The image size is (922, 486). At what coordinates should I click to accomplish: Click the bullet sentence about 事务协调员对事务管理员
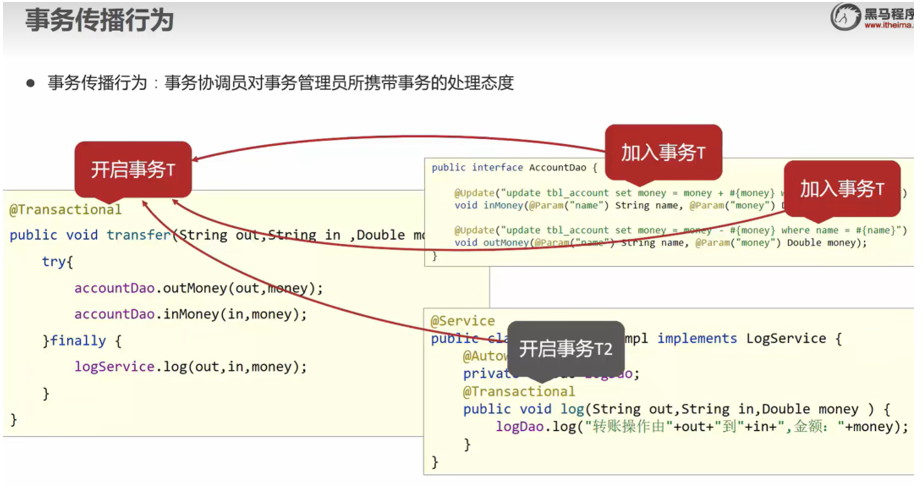tap(280, 83)
